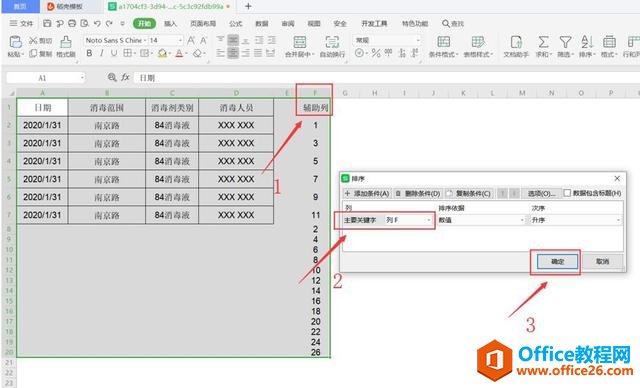Toggle Underline formatting
The width and height of the screenshot is (640, 388).
coord(114,53)
